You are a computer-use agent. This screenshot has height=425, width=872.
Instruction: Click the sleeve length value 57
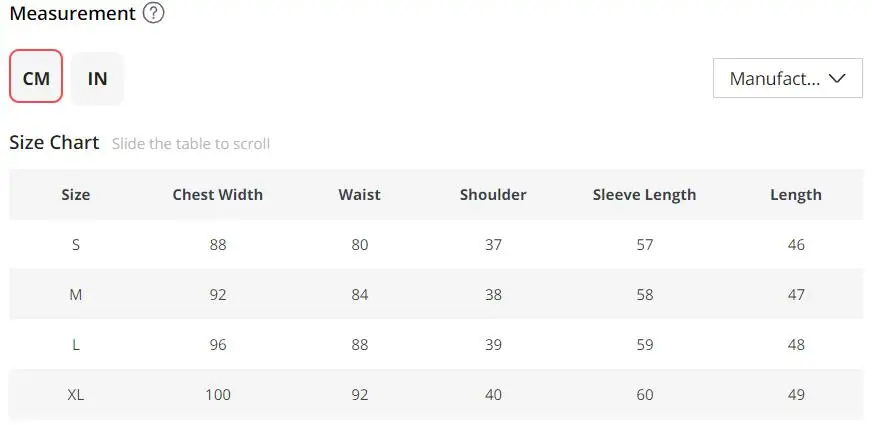[x=645, y=245]
